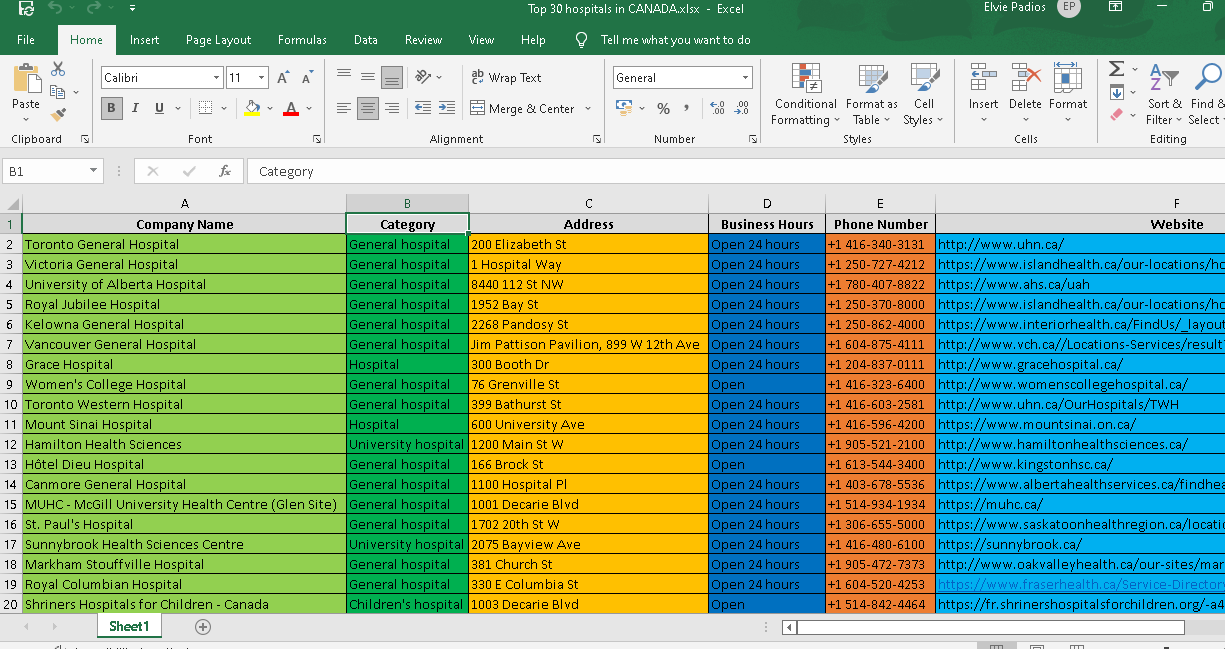This screenshot has height=649, width=1225.
Task: Open the General number format dropdown
Action: [x=746, y=77]
